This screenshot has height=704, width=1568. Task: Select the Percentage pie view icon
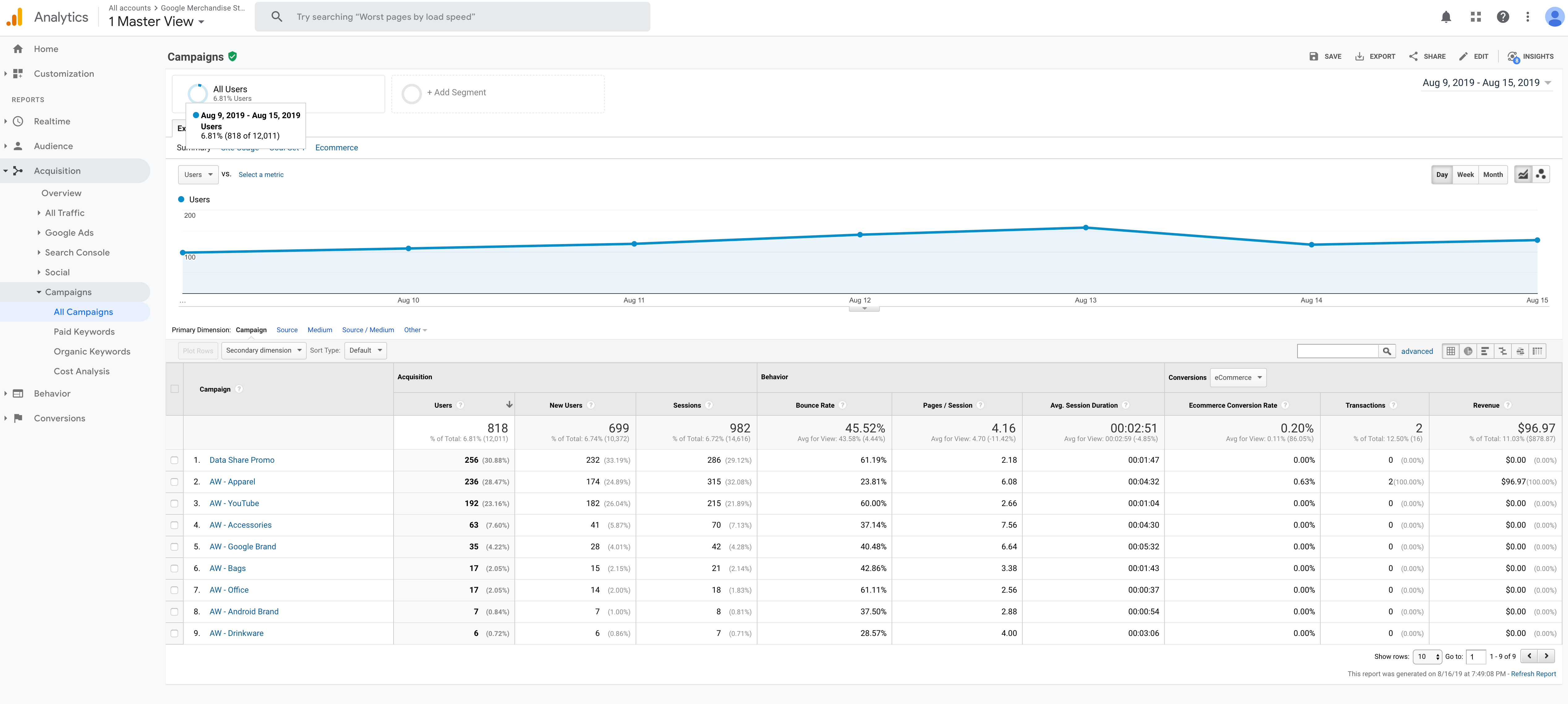[x=1468, y=351]
